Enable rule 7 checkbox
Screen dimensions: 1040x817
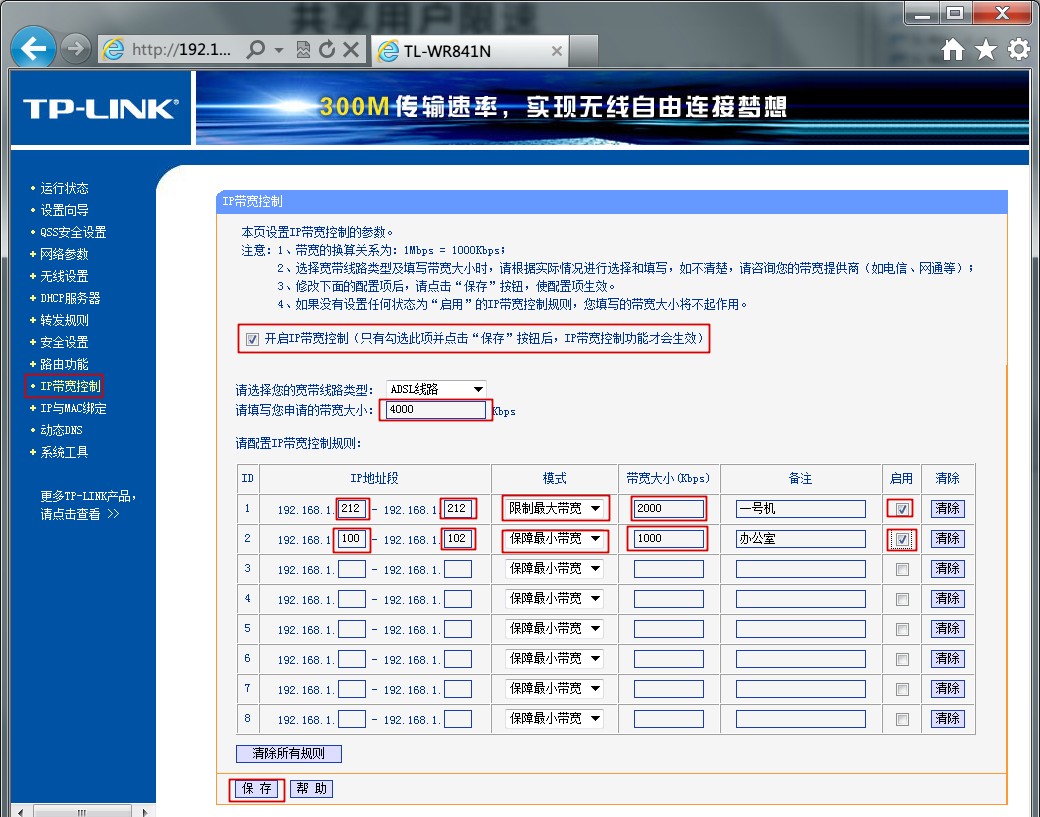[x=902, y=689]
